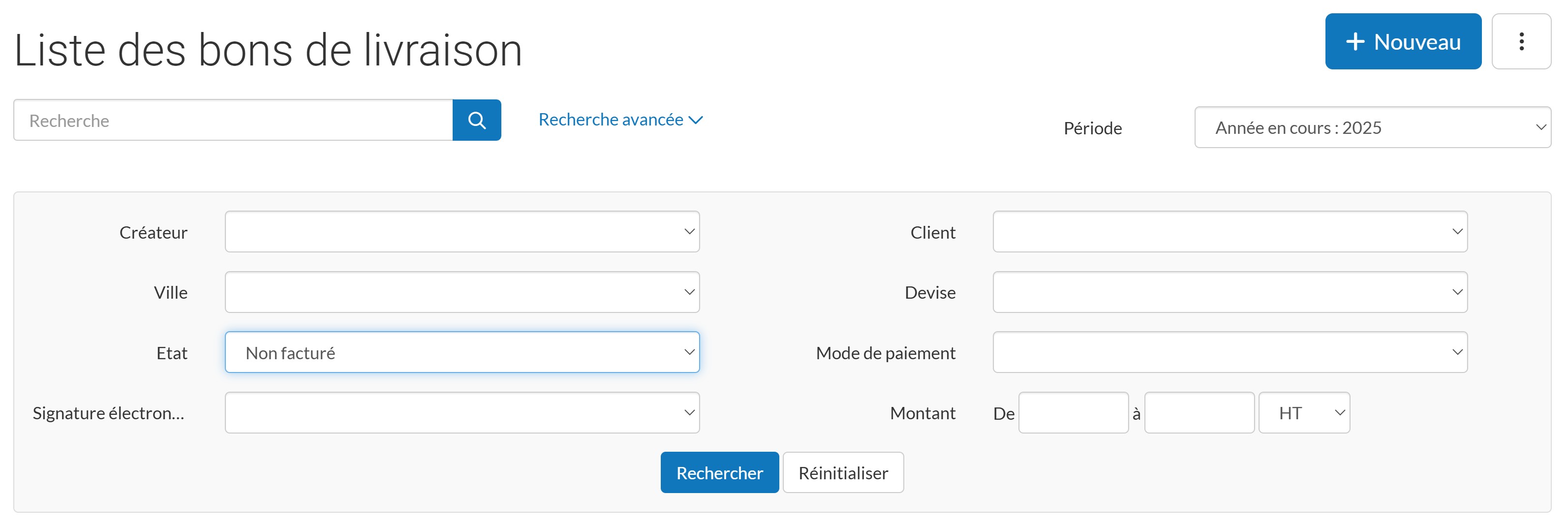The width and height of the screenshot is (1568, 528).
Task: Click the plus icon on Nouveau button
Action: [x=1354, y=41]
